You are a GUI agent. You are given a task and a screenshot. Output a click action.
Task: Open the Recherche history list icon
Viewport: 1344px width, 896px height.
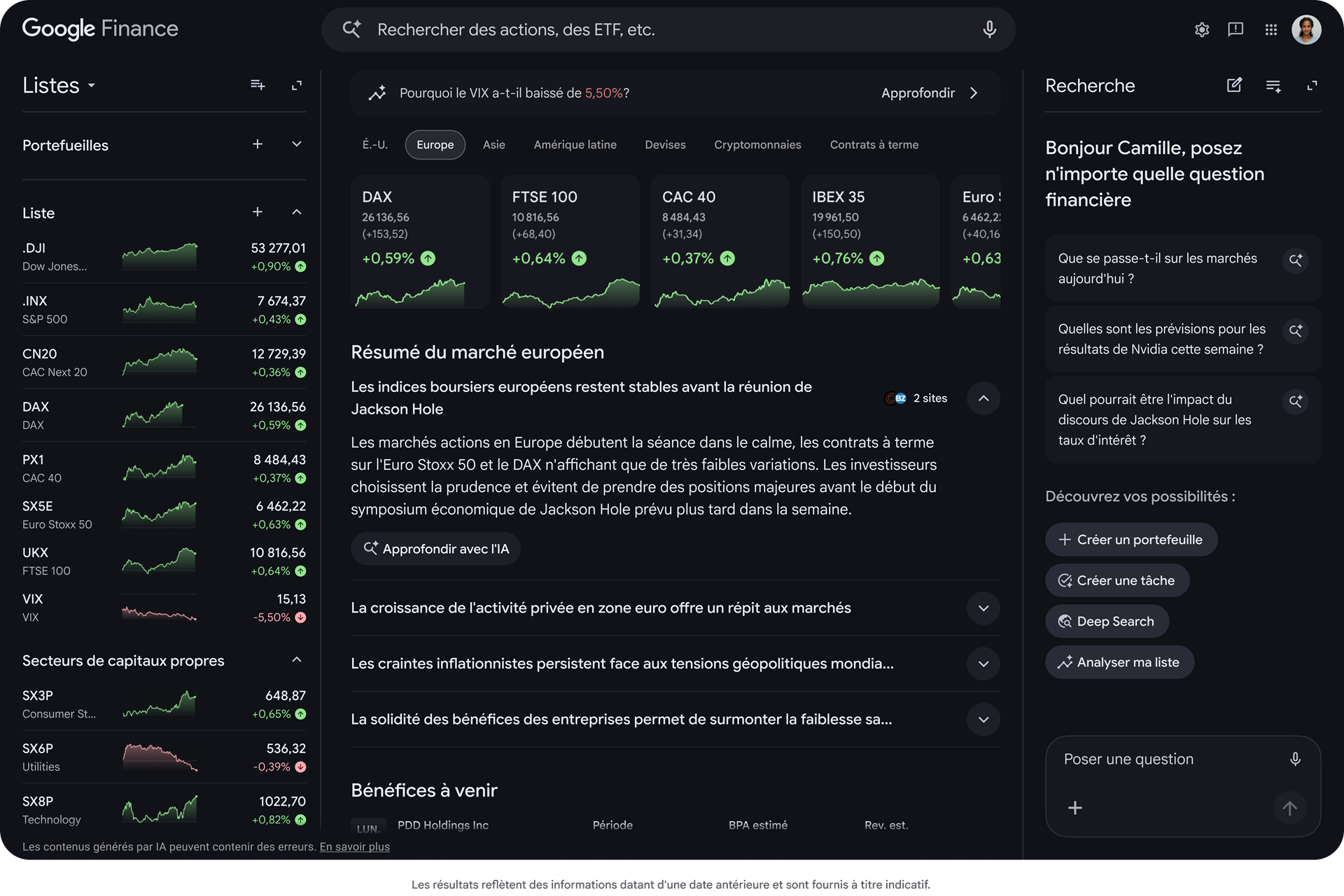(1273, 85)
